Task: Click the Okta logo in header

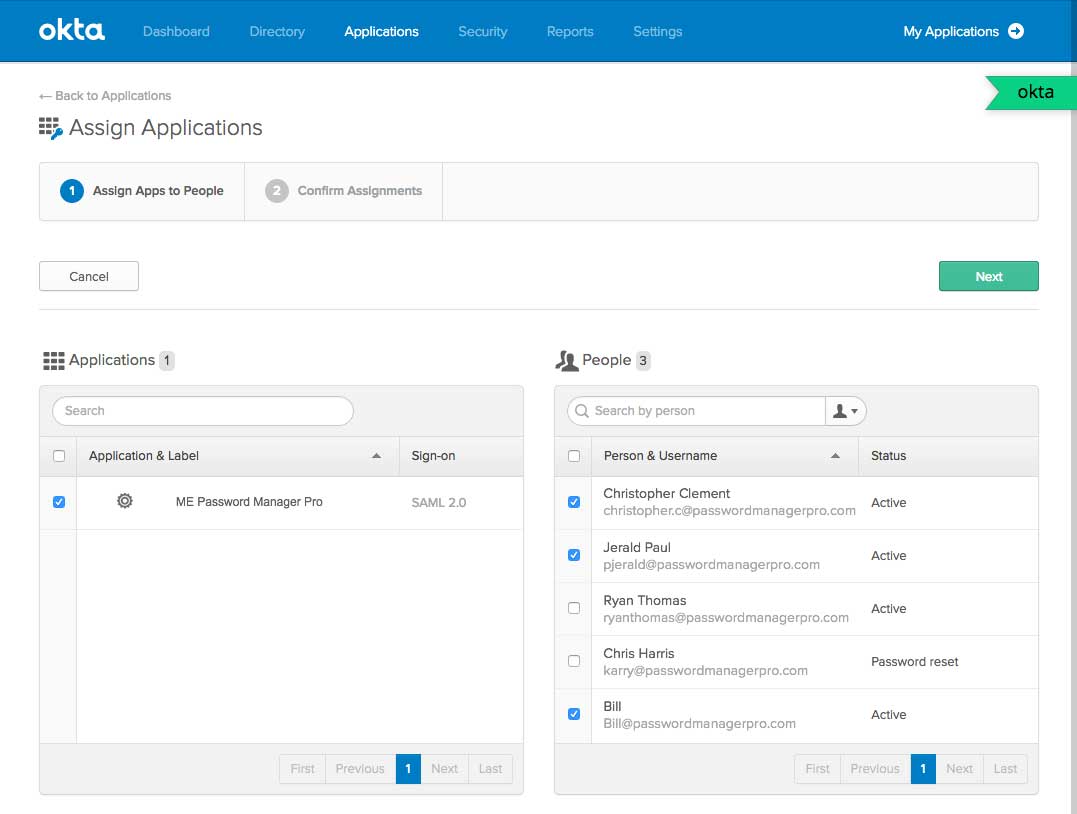Action: [71, 31]
